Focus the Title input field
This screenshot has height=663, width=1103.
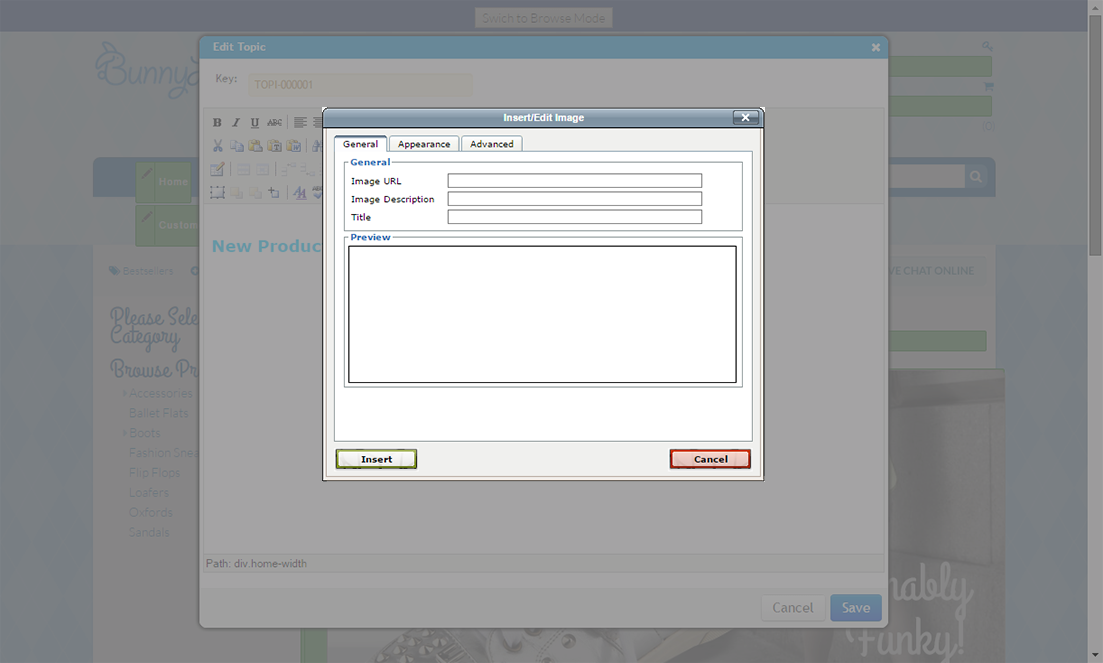[x=575, y=217]
